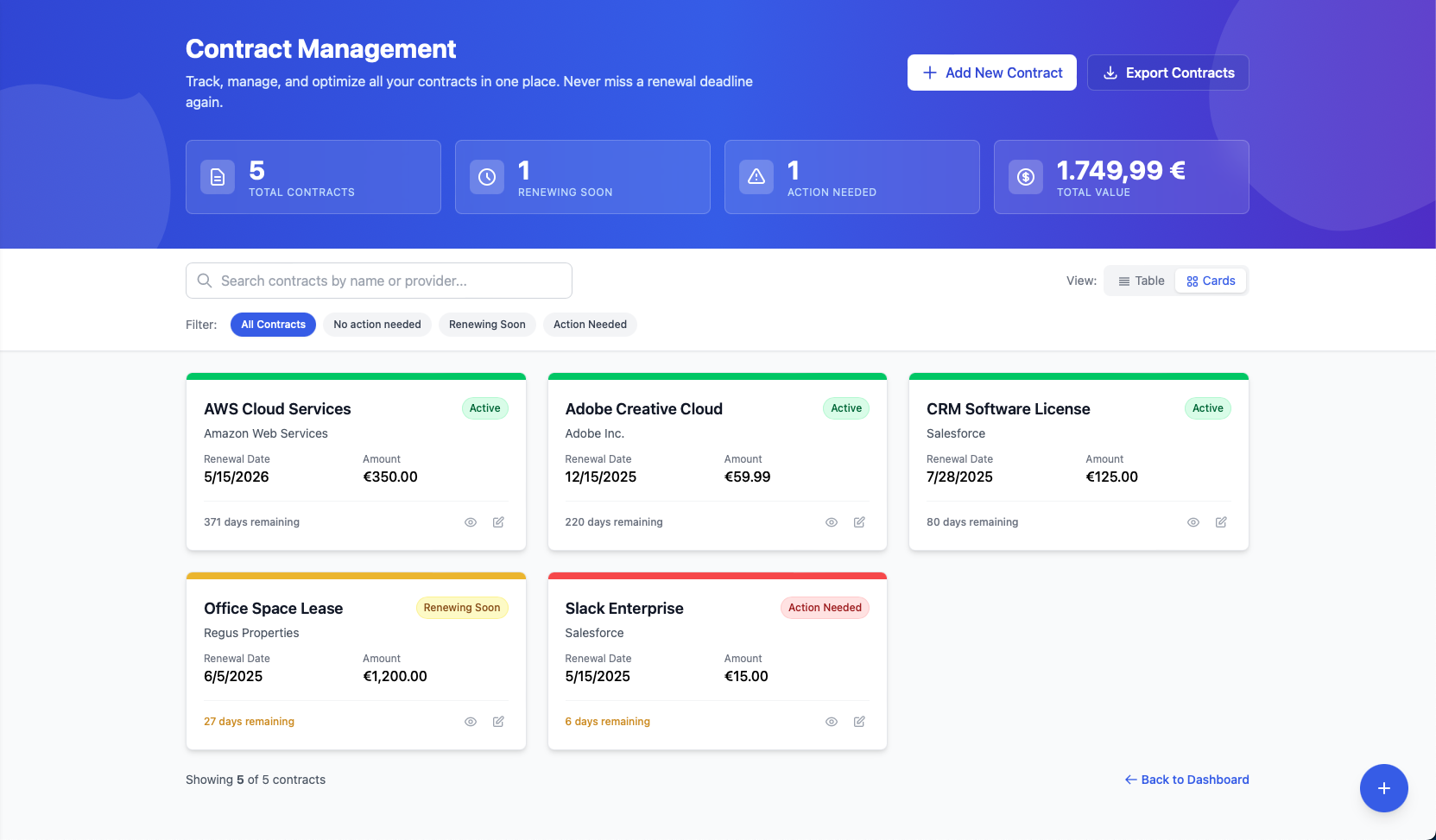View the AWS Cloud Services contract details
Screen dimensions: 1436x840
click(471, 522)
